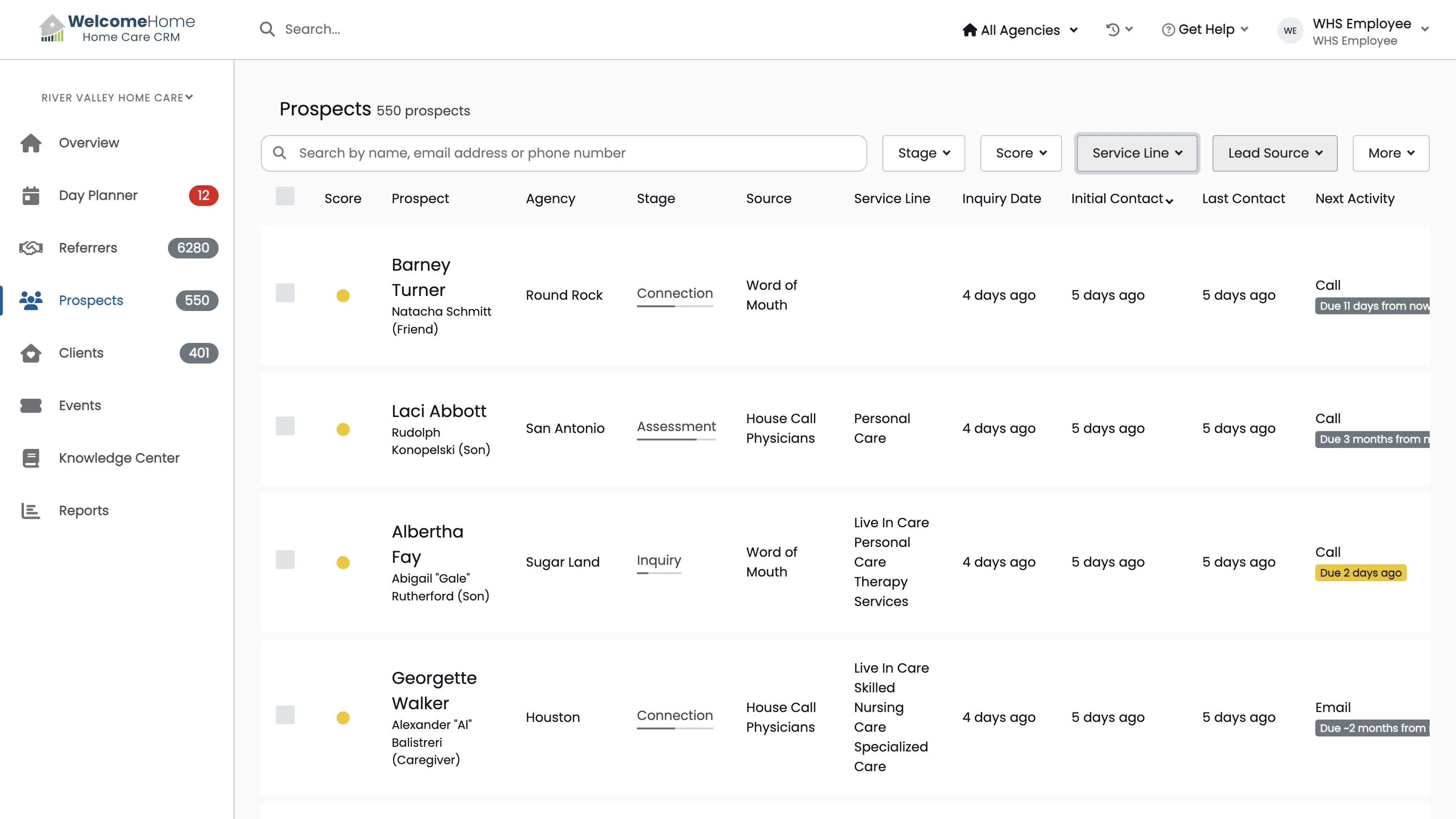Click Alberta Fay's Inquiry stage progress bar

(x=659, y=573)
